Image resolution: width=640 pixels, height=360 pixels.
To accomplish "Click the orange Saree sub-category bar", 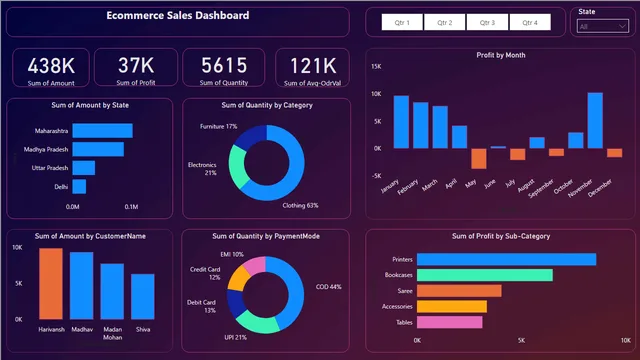I will point(459,291).
